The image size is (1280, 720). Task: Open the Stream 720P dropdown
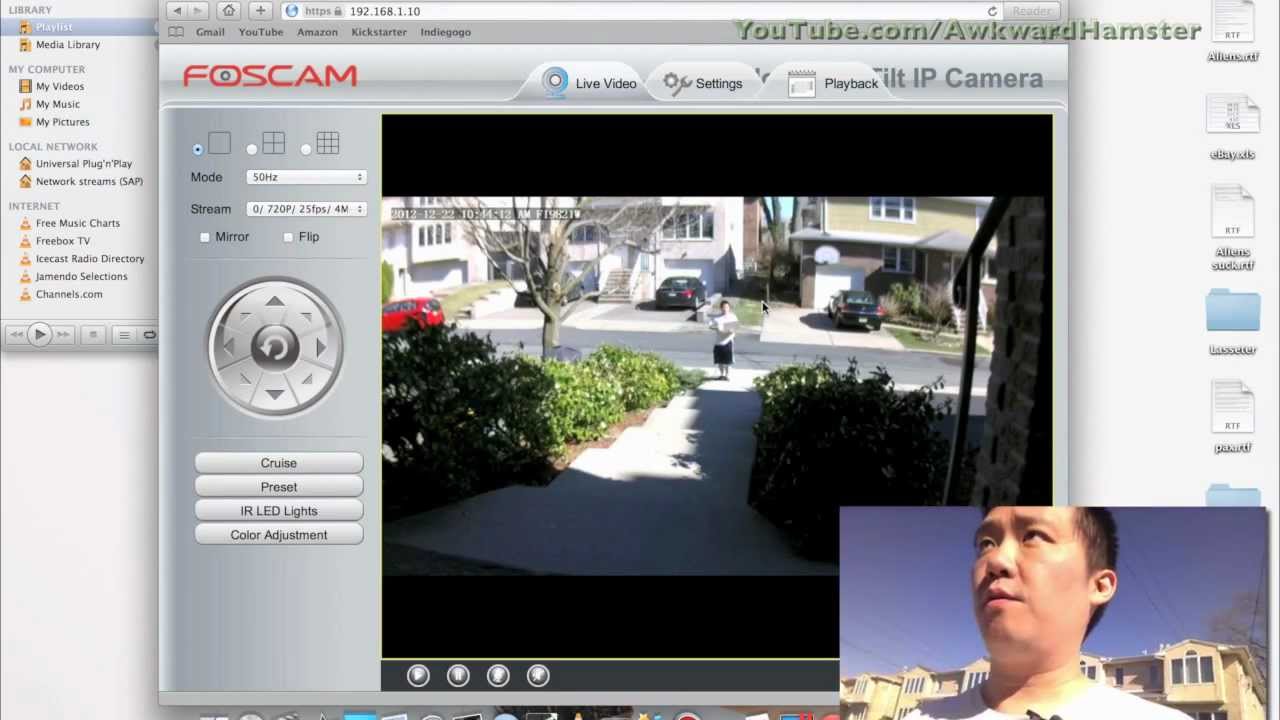(x=306, y=209)
